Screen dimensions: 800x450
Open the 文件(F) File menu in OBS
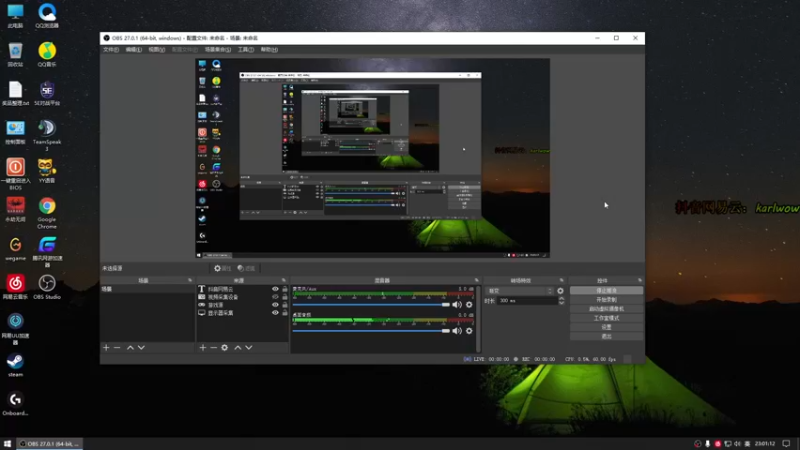111,49
